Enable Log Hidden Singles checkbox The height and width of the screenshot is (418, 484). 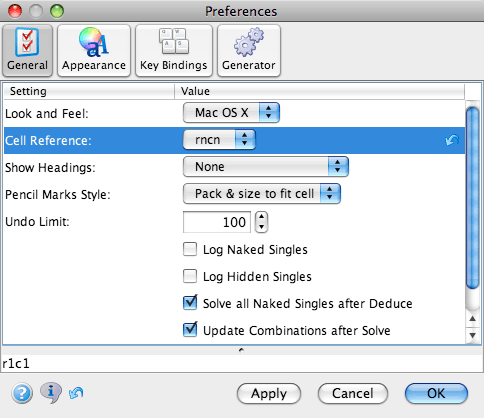(x=190, y=276)
